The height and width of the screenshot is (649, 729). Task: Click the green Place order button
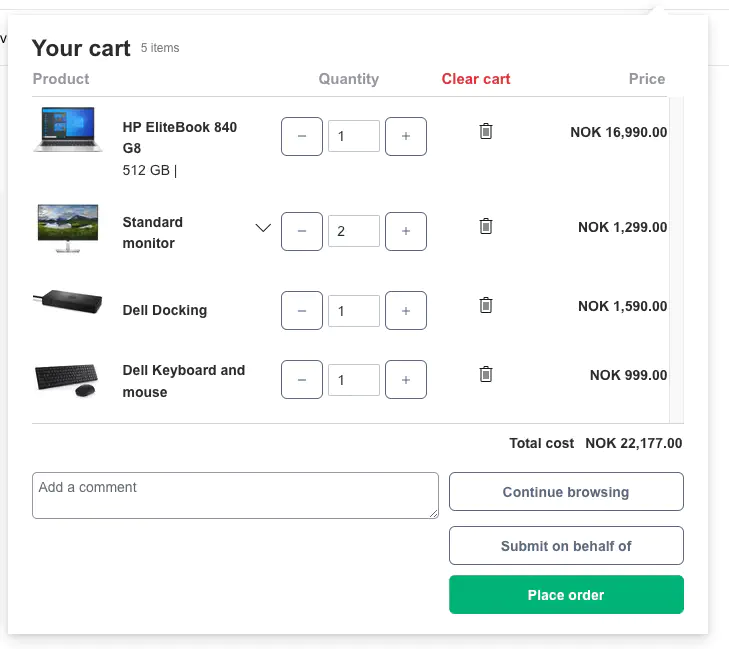click(x=566, y=595)
